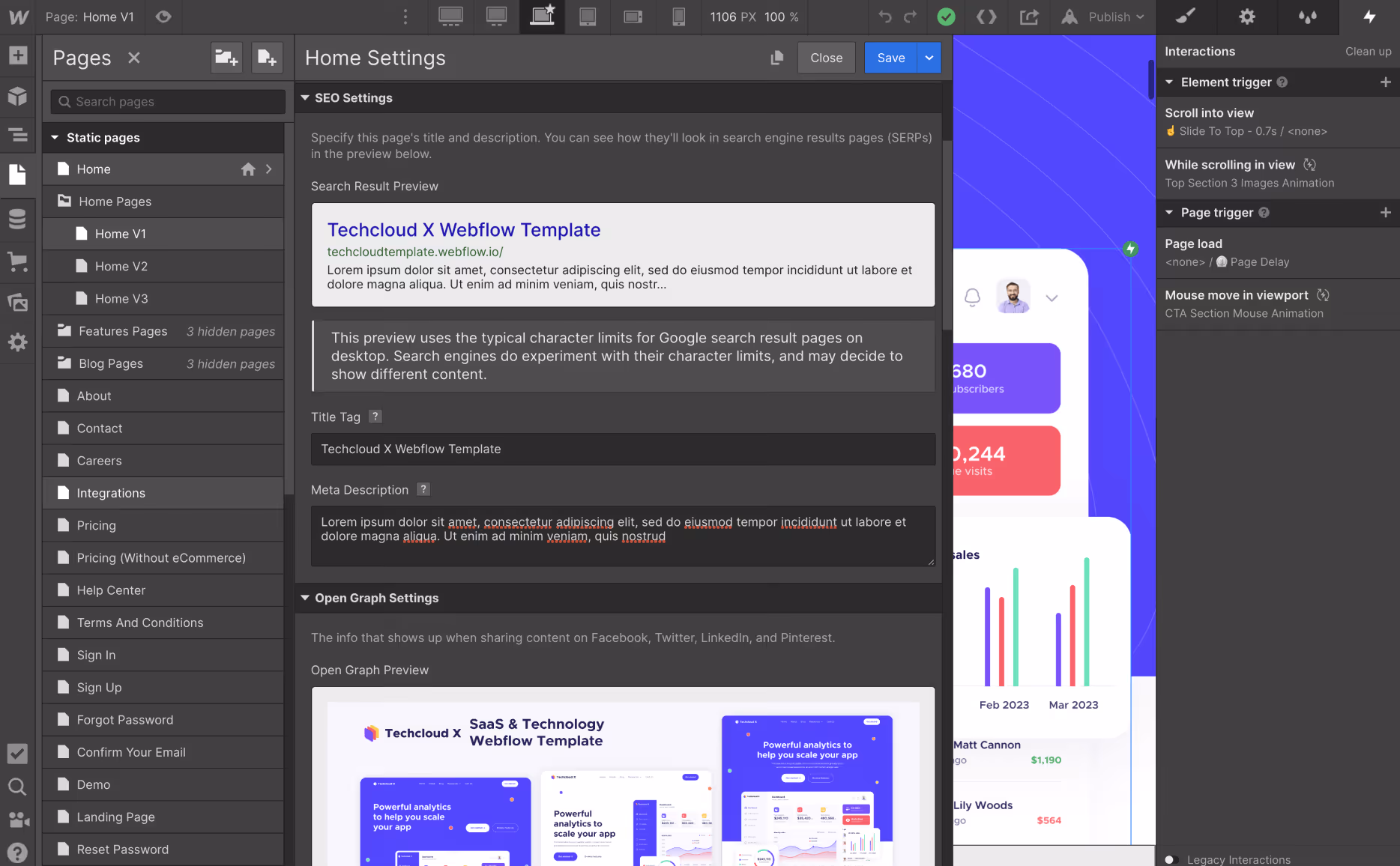Toggle preview mode next to page name
The width and height of the screenshot is (1400, 866).
163,16
